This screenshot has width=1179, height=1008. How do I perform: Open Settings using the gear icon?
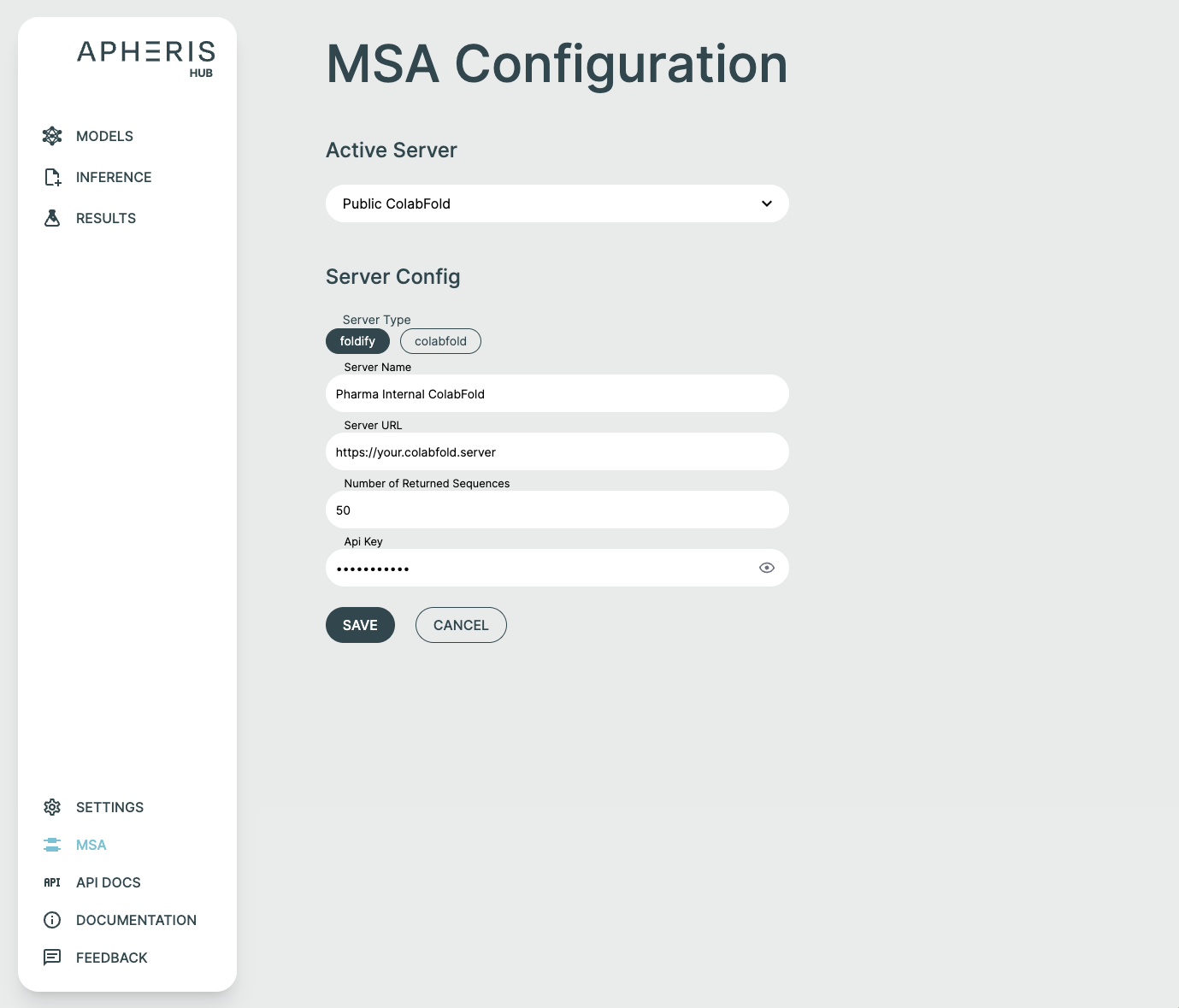point(52,806)
